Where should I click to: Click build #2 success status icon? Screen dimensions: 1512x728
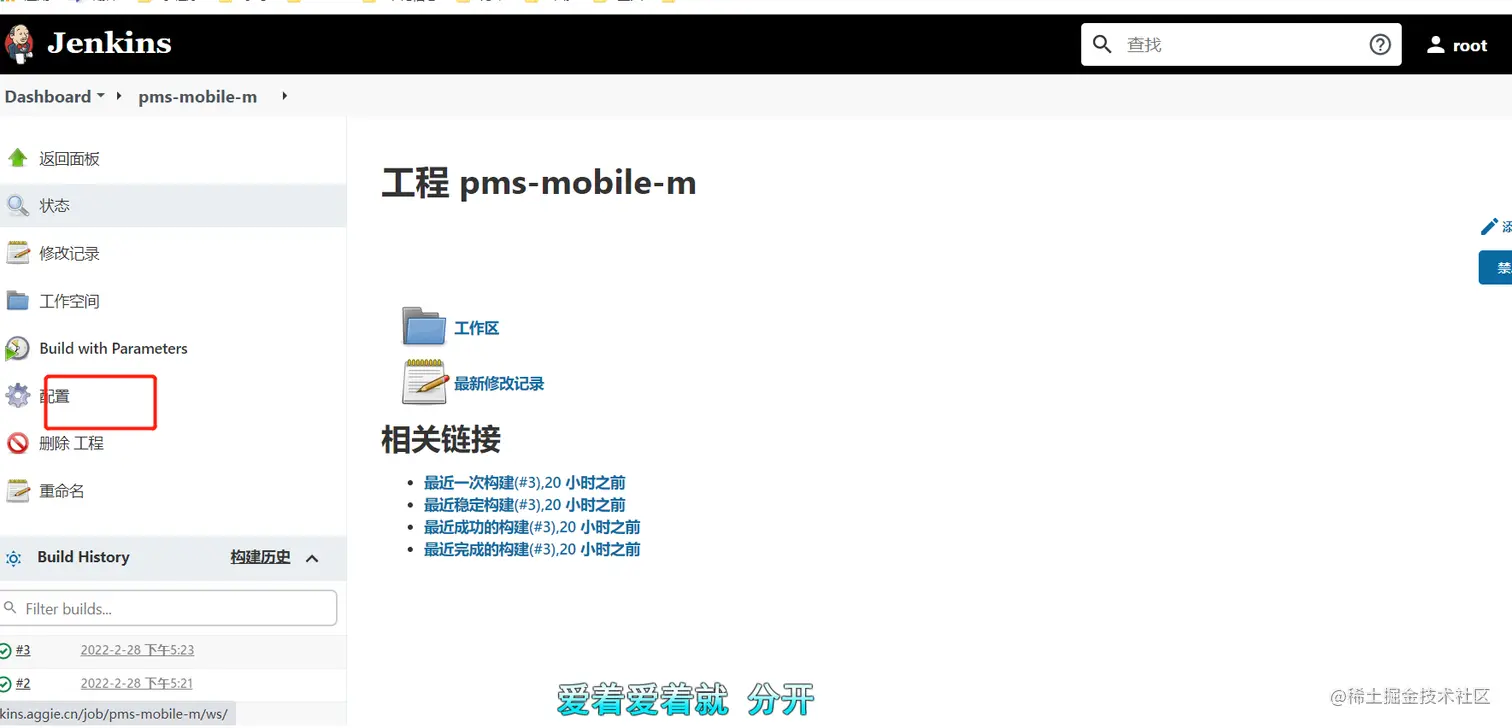(5, 684)
